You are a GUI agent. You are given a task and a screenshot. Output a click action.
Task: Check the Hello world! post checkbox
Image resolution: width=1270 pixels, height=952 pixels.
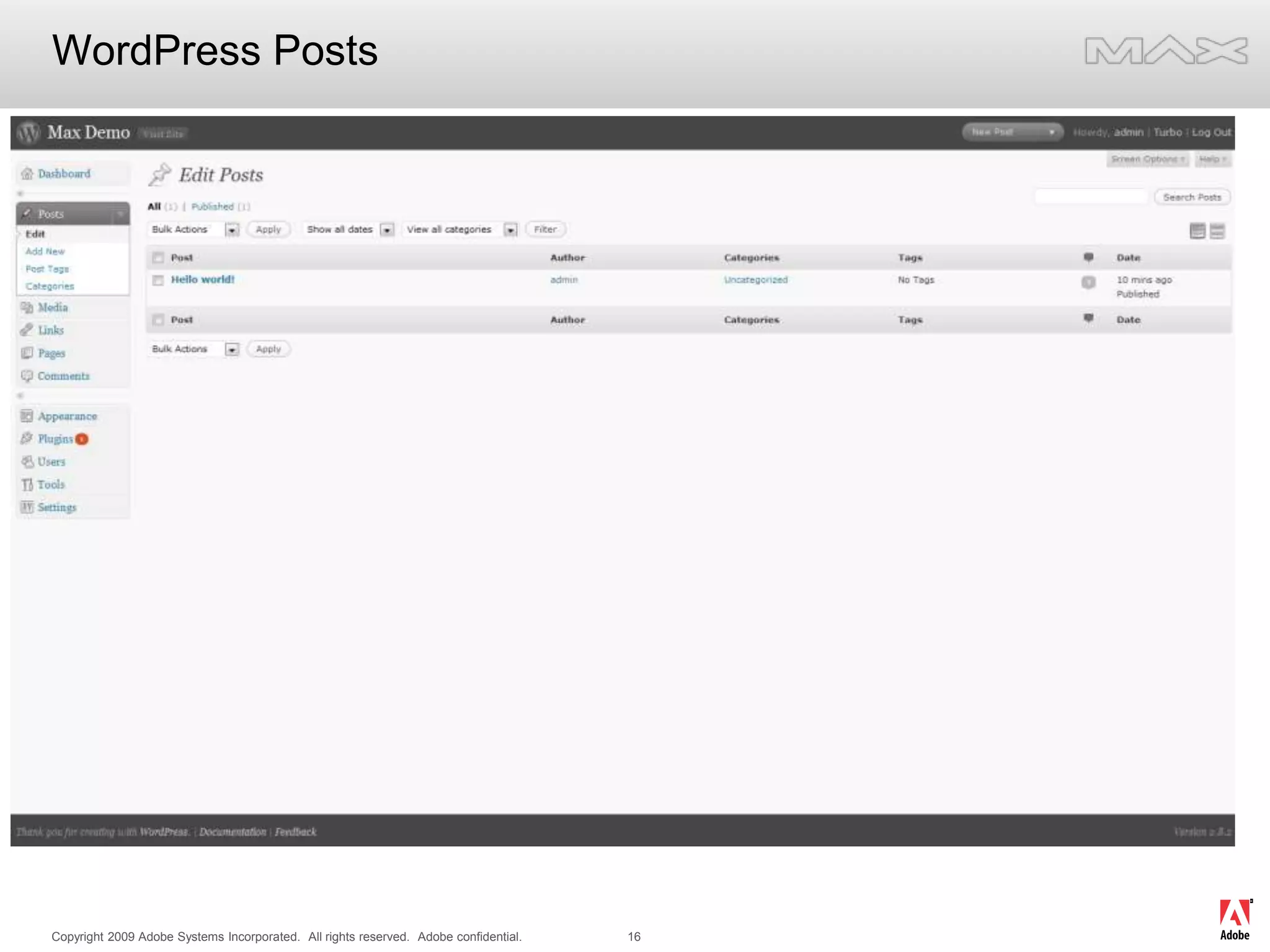click(158, 280)
